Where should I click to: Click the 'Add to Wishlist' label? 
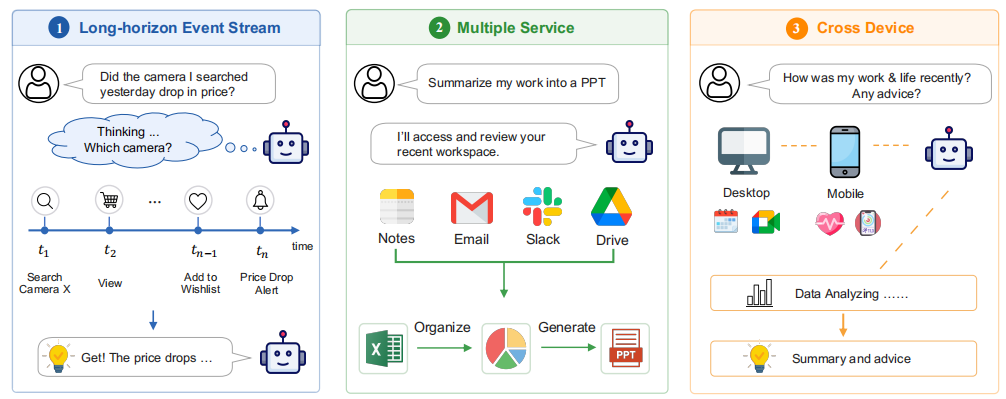(200, 283)
